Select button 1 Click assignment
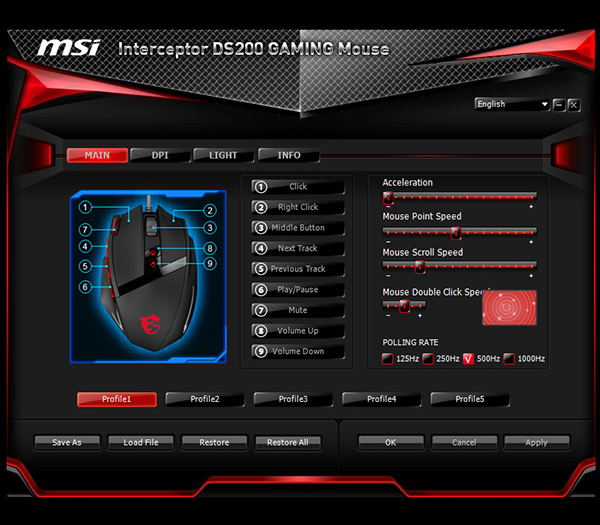 298,187
